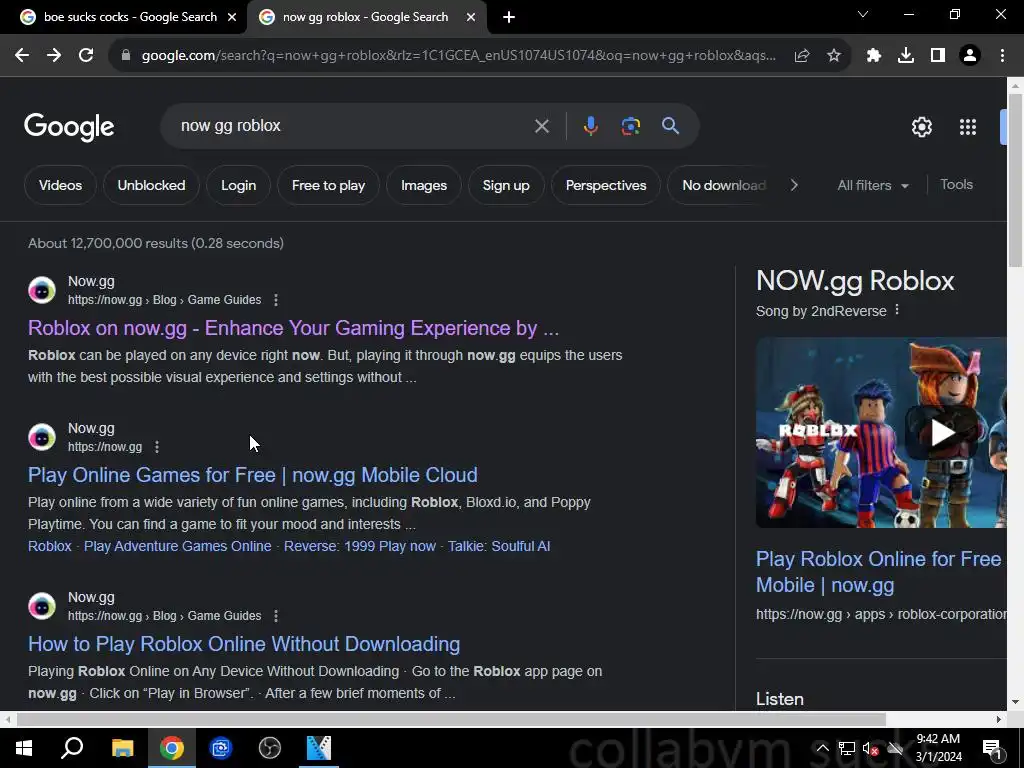Screen dimensions: 1024x768
Task: Click the Google logo
Action: pos(69,127)
